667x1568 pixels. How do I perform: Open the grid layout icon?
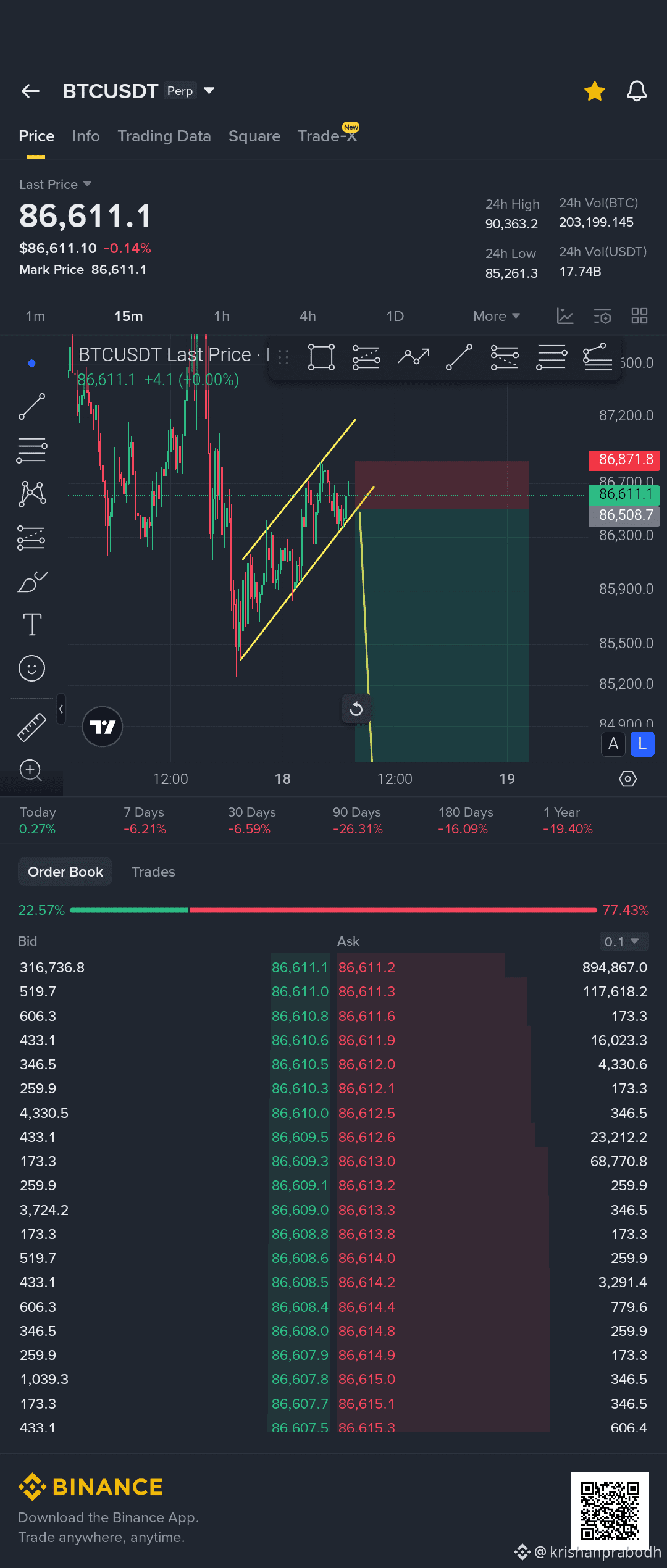639,316
